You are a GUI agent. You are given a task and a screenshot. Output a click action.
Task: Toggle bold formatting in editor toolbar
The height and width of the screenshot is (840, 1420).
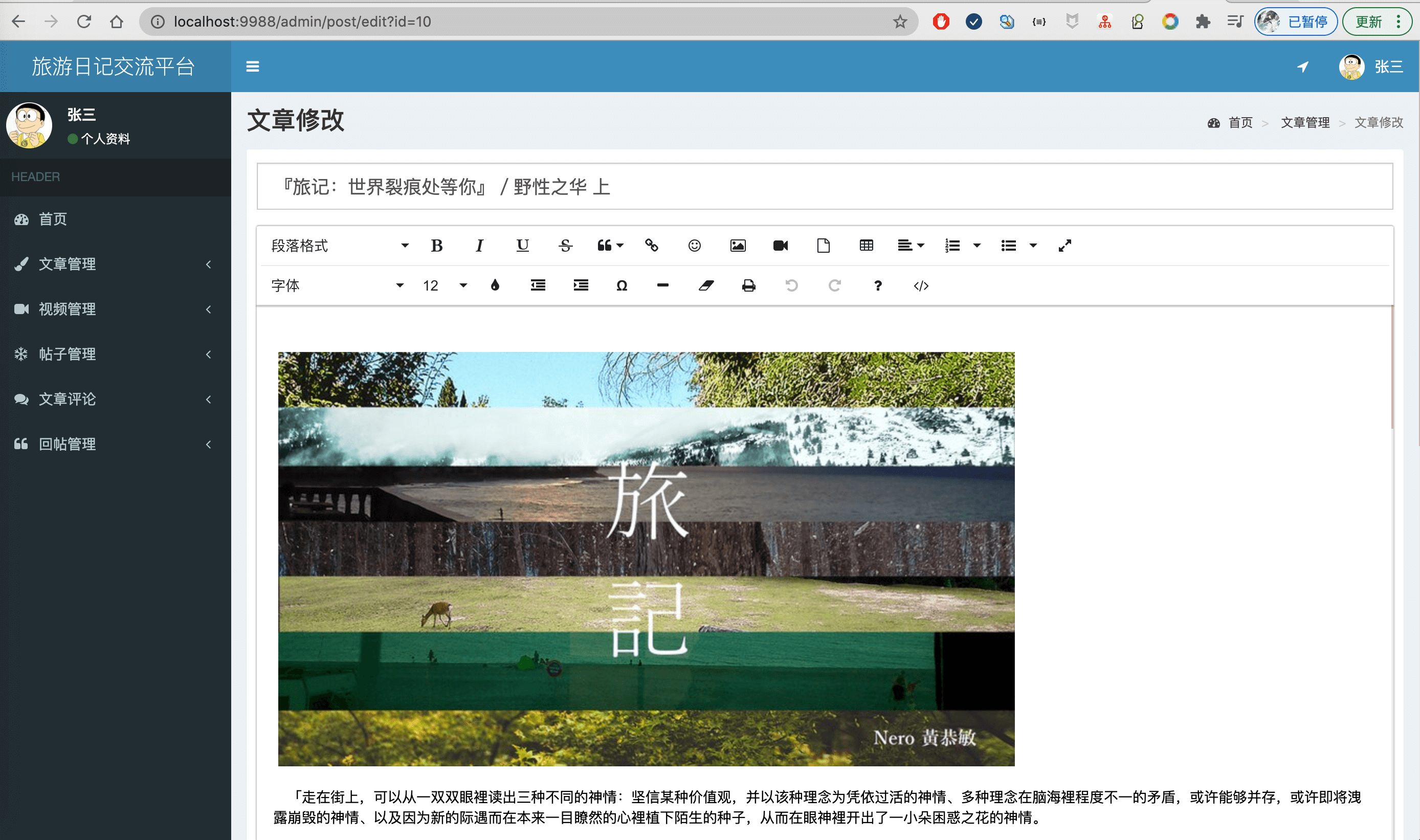click(x=436, y=246)
